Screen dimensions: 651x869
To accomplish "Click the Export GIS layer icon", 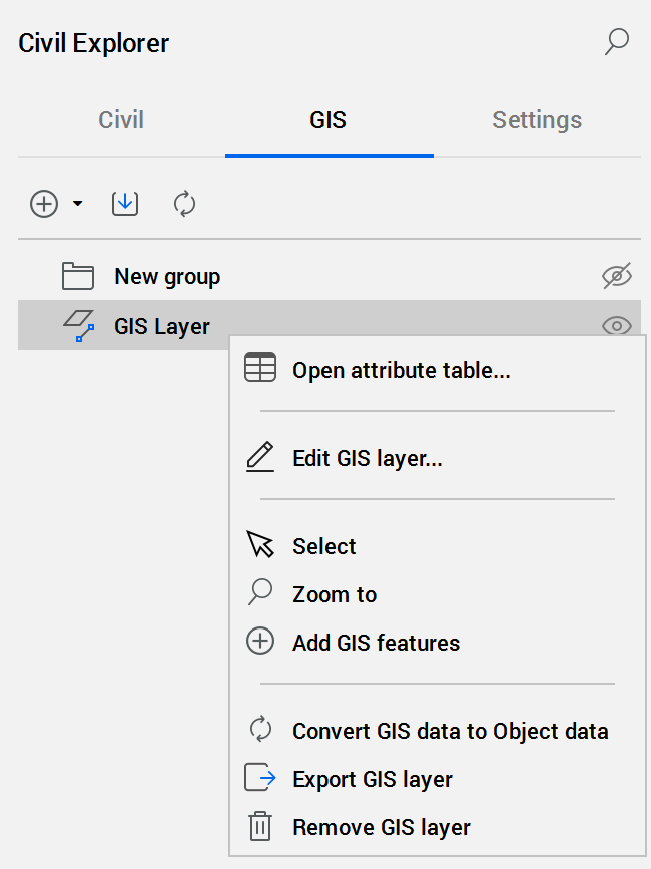I will pyautogui.click(x=260, y=778).
